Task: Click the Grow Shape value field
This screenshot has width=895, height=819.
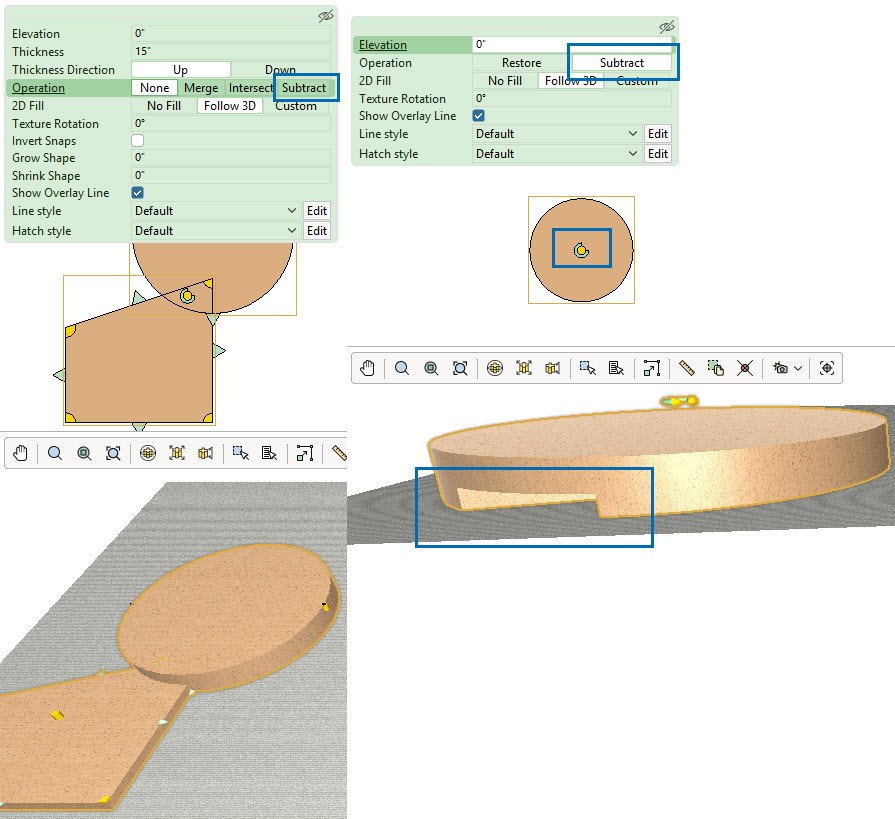Action: point(231,158)
